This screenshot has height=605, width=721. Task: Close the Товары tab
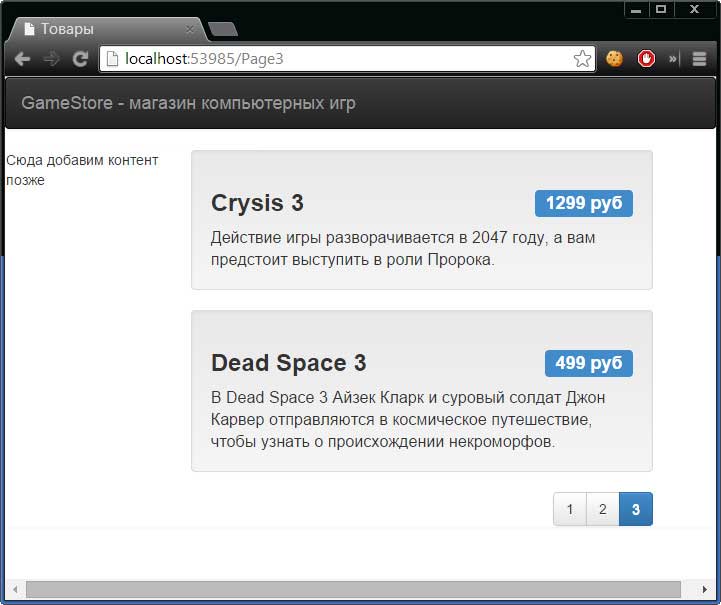pos(189,29)
